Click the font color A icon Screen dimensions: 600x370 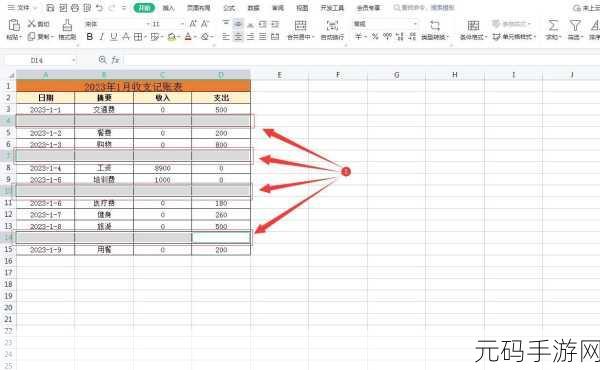tap(188, 37)
